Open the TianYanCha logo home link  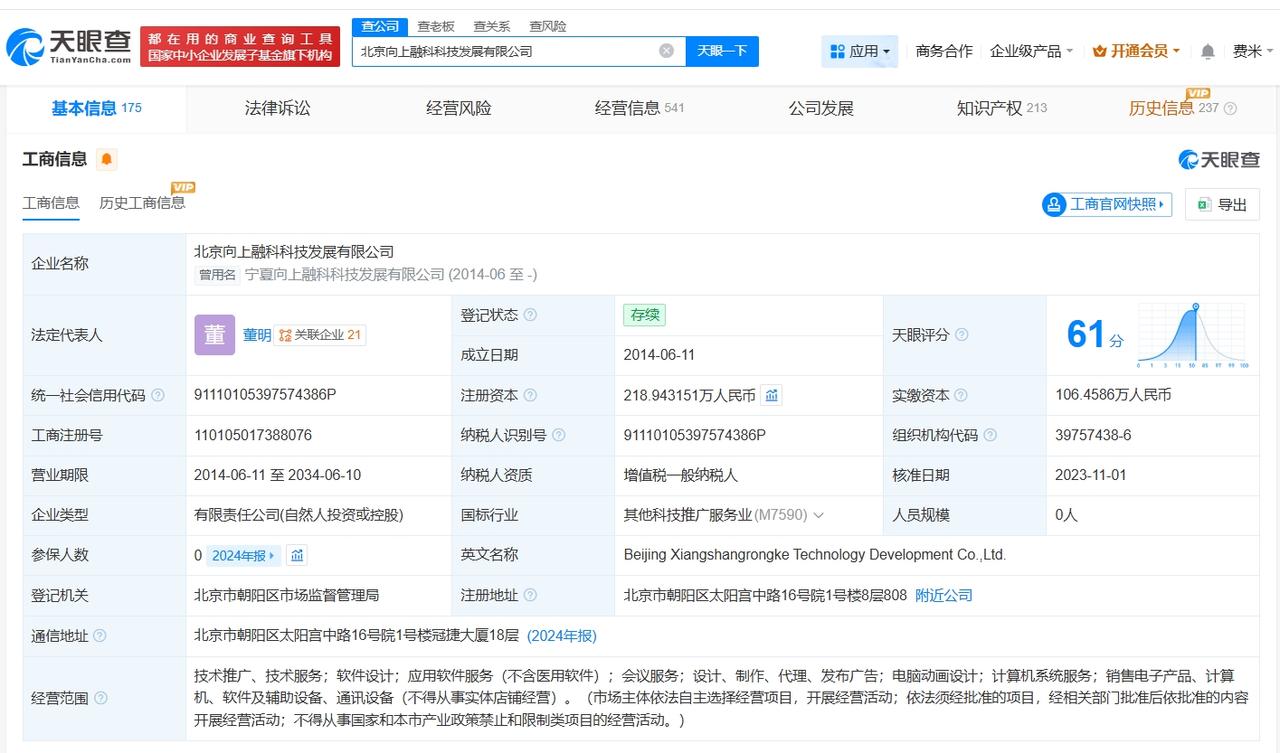[68, 46]
